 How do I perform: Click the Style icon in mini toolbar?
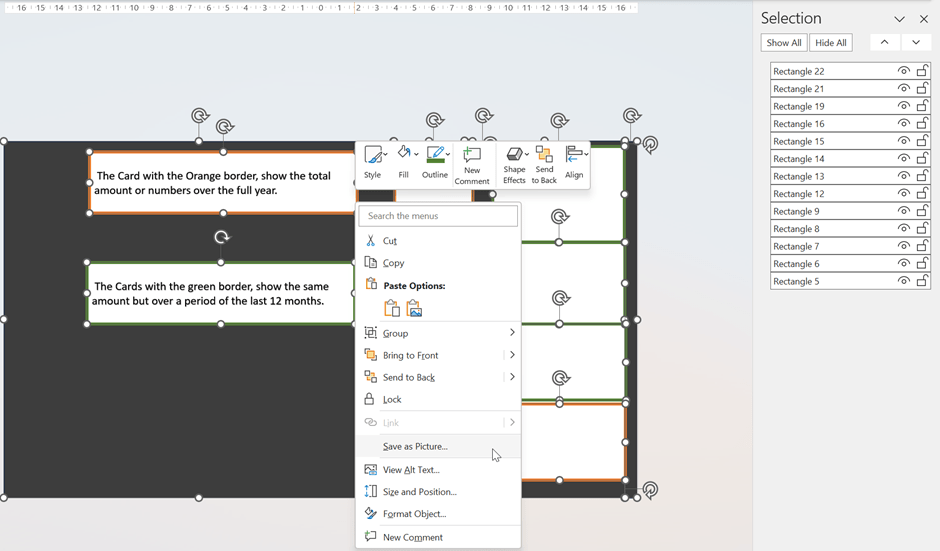coord(373,156)
